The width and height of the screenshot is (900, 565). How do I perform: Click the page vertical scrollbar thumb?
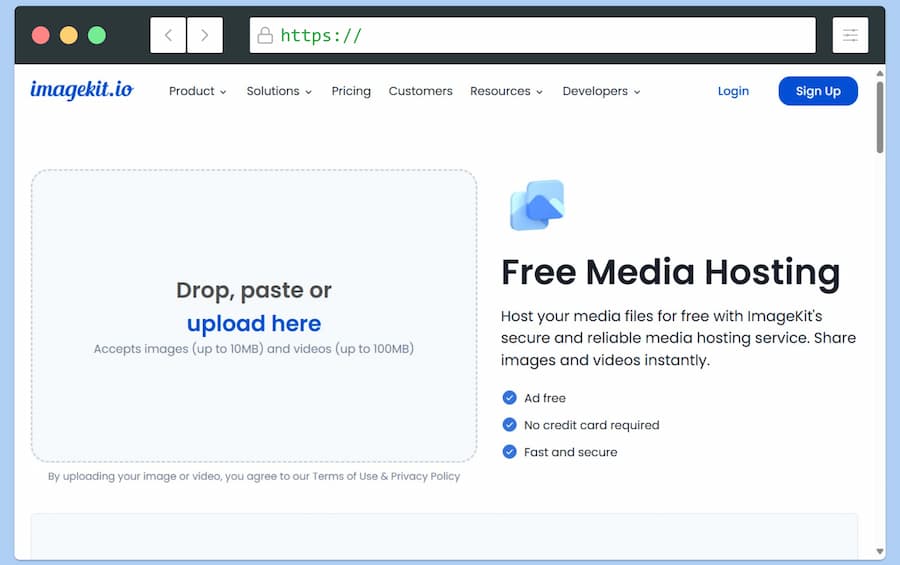[x=880, y=117]
